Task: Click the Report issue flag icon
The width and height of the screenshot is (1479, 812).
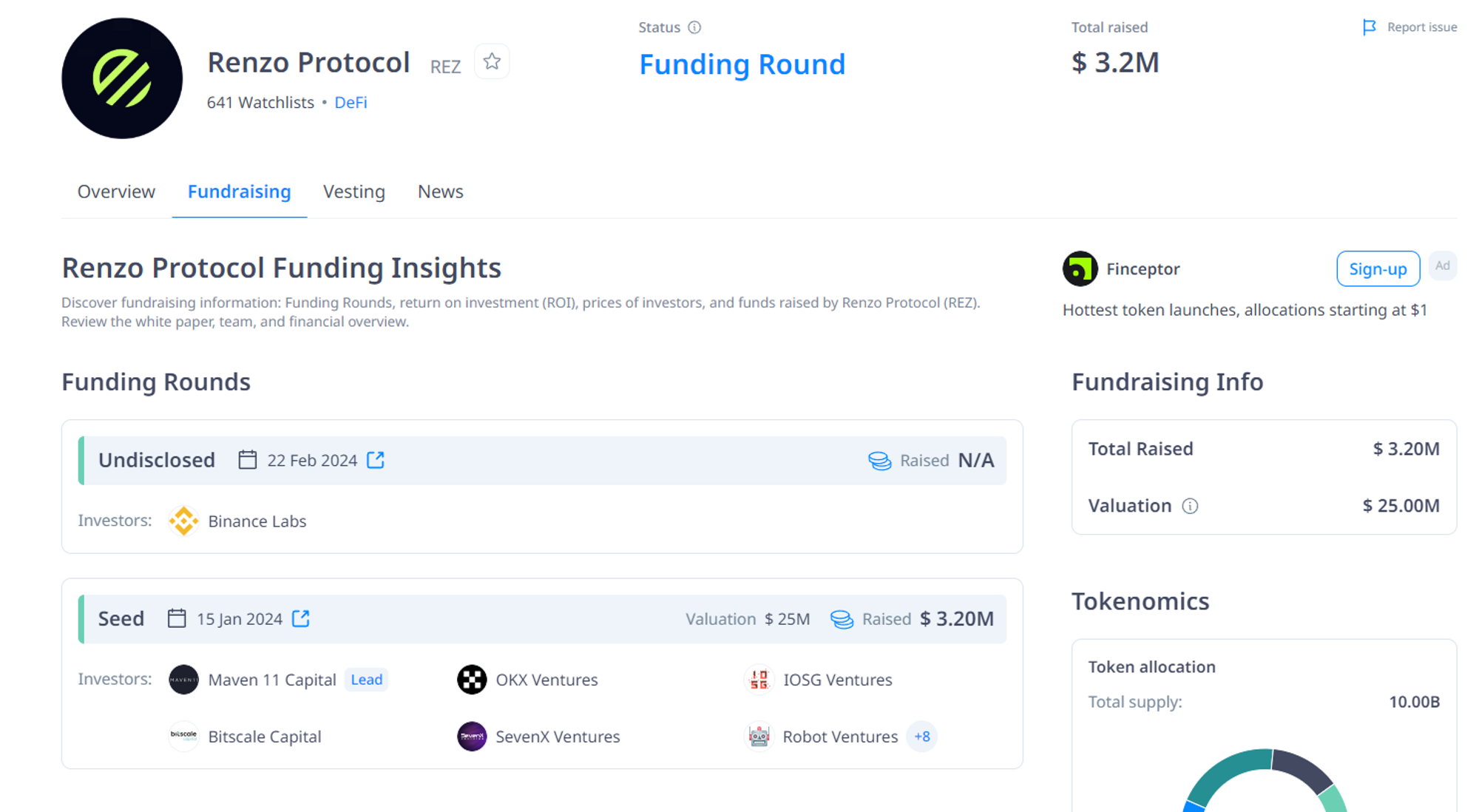Action: pyautogui.click(x=1370, y=27)
